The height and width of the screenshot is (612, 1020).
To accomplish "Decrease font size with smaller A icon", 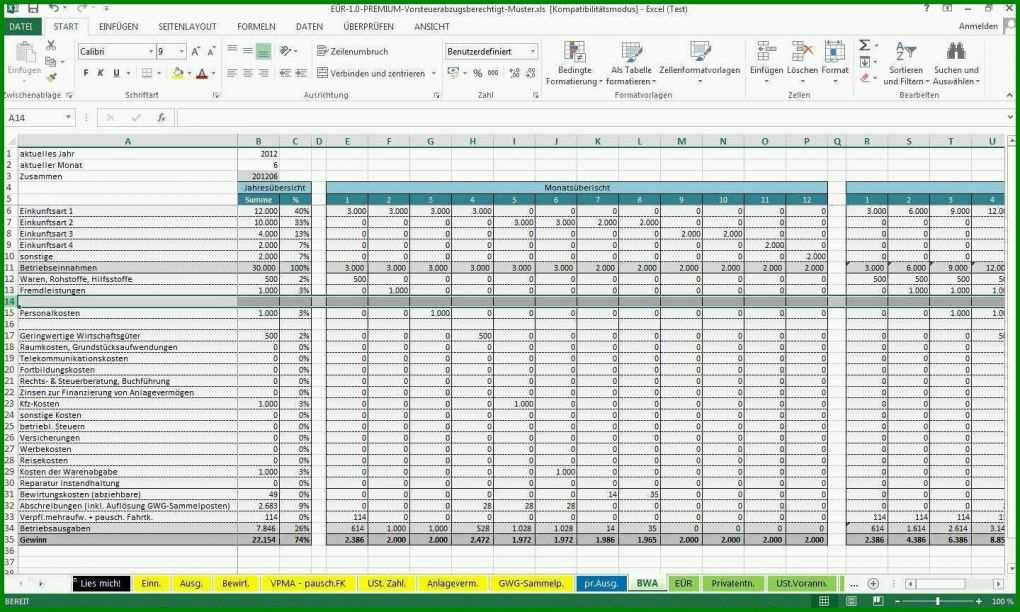I will tap(211, 51).
